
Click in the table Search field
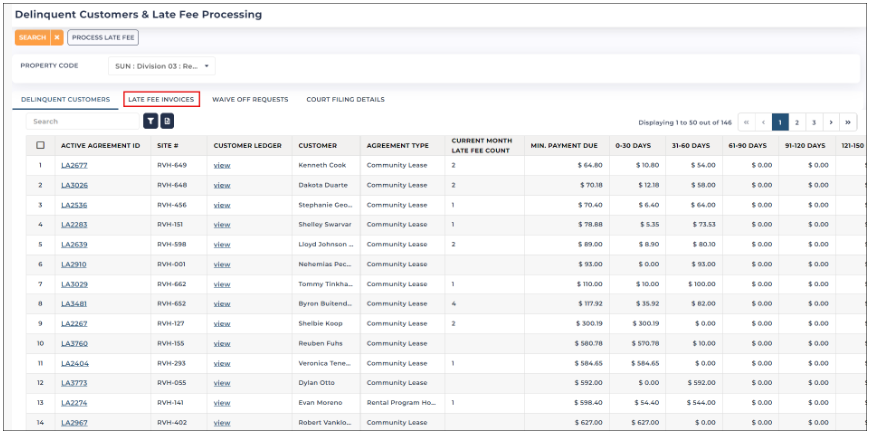coord(83,121)
